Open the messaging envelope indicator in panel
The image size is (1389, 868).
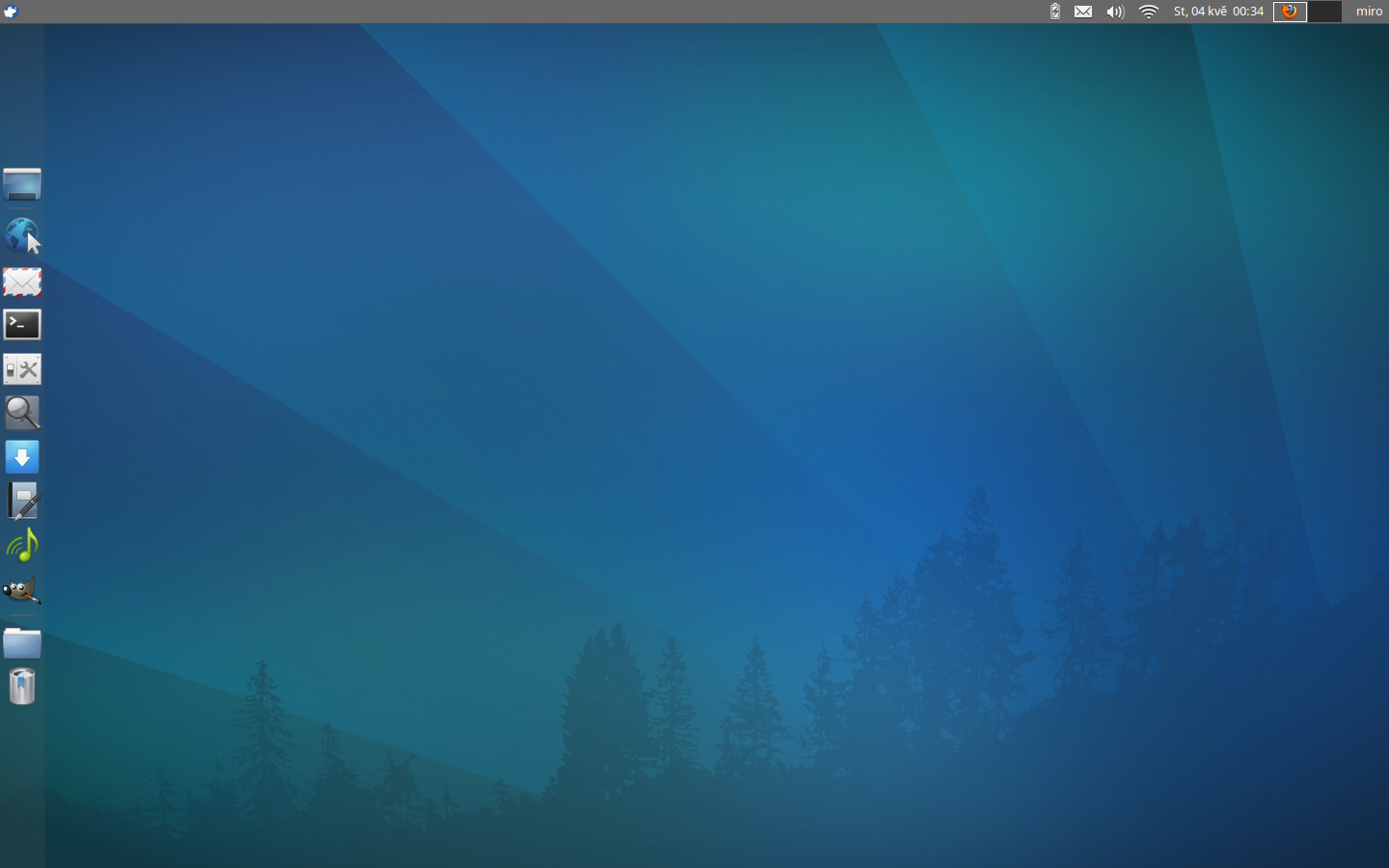tap(1083, 12)
